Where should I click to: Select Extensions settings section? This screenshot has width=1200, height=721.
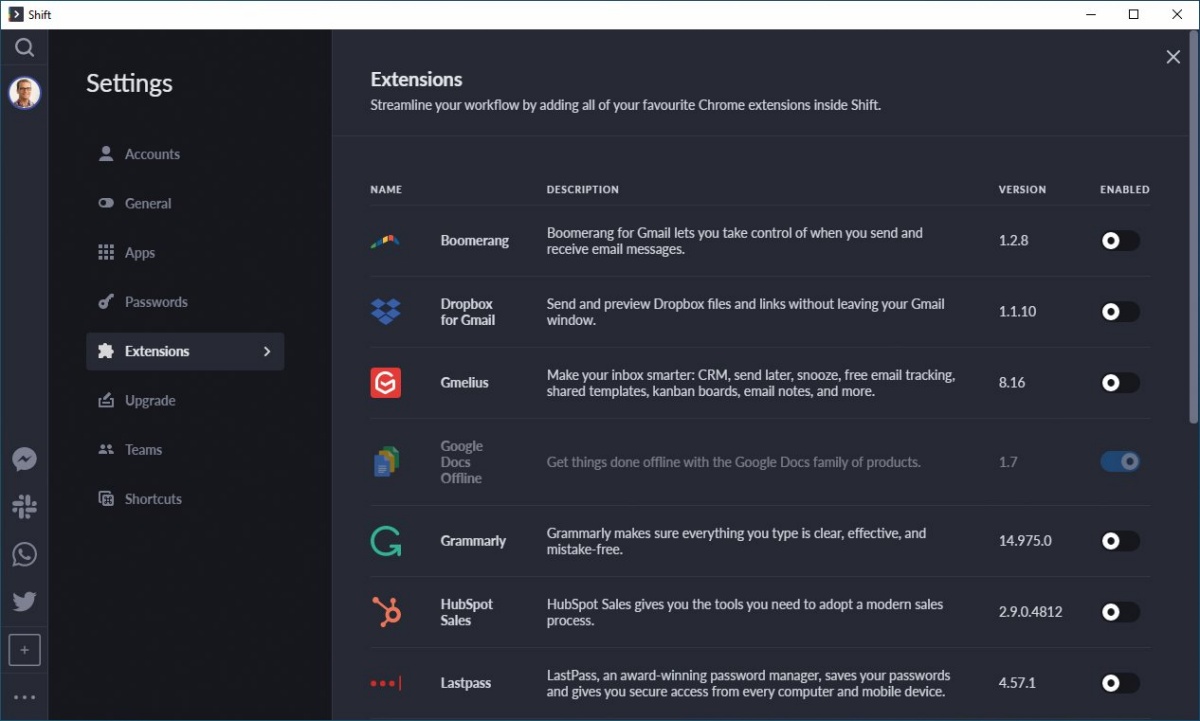(x=185, y=351)
